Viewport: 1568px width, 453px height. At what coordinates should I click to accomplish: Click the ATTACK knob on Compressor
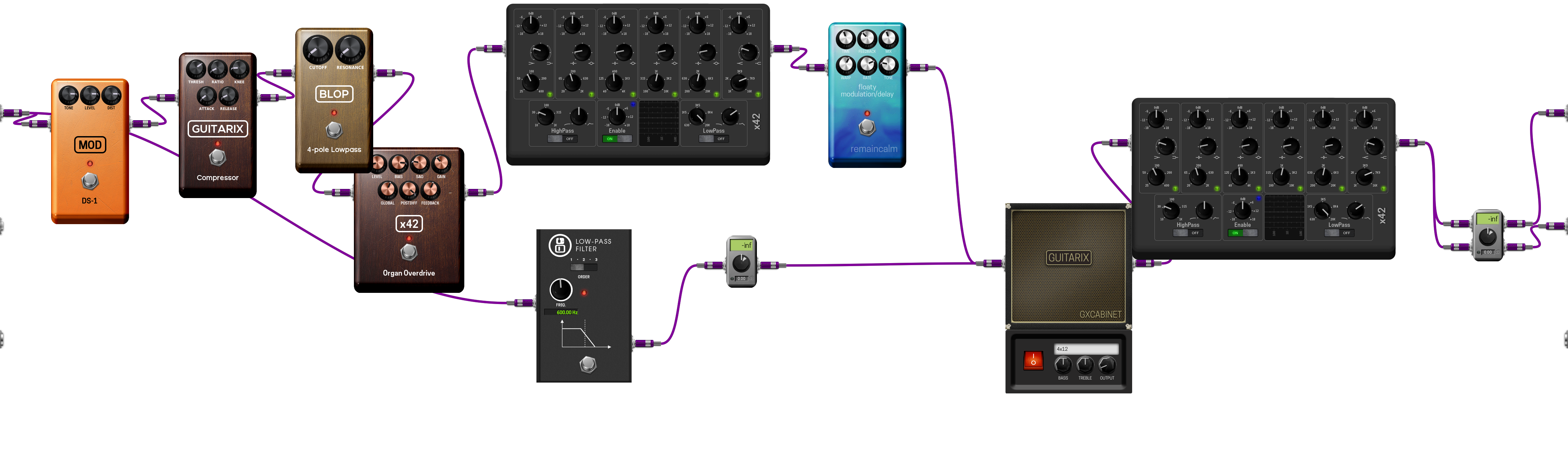coord(206,96)
